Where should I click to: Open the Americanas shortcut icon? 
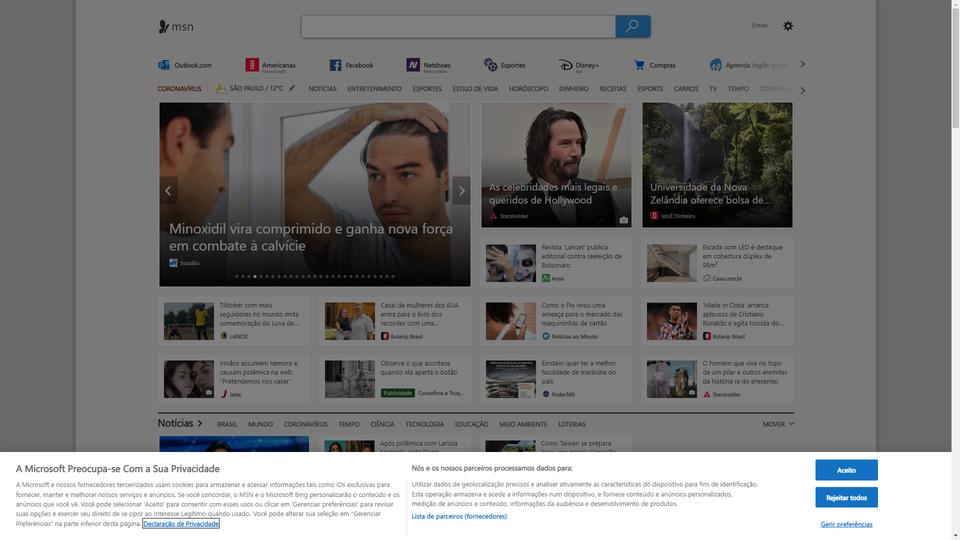252,65
